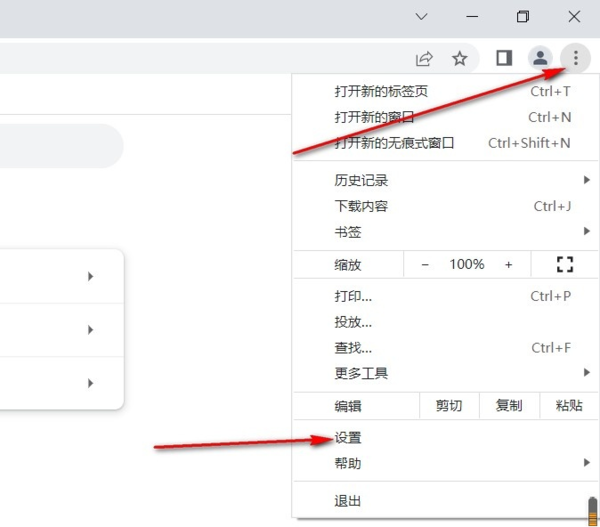Click the three-dot Chrome menu icon

[576, 58]
